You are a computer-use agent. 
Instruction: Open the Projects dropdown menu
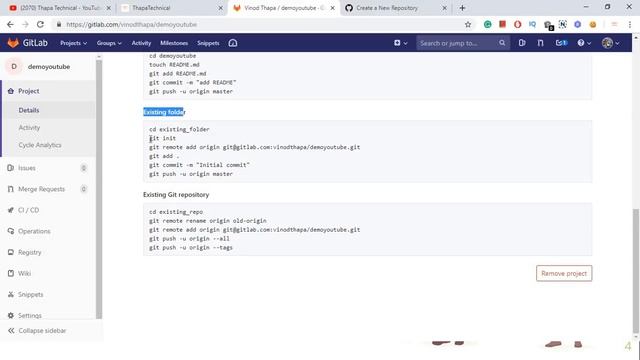click(73, 43)
